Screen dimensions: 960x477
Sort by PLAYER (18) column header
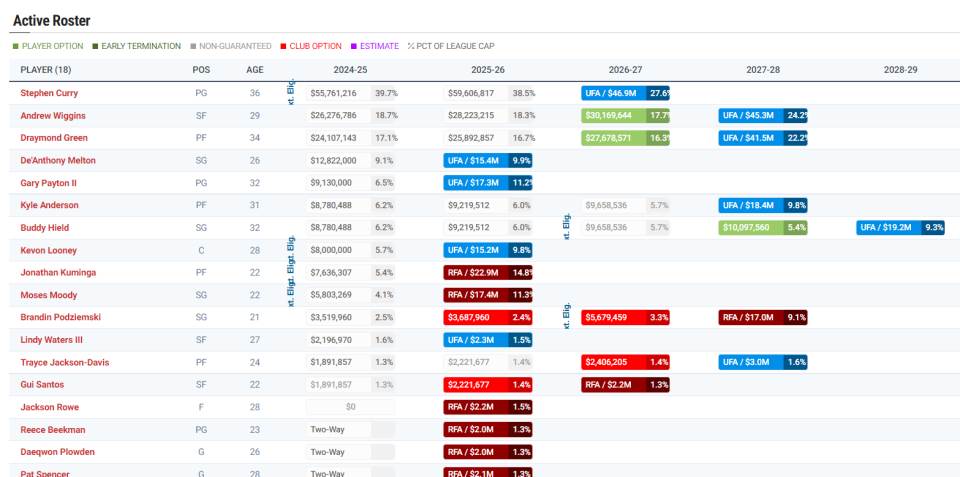(x=46, y=70)
